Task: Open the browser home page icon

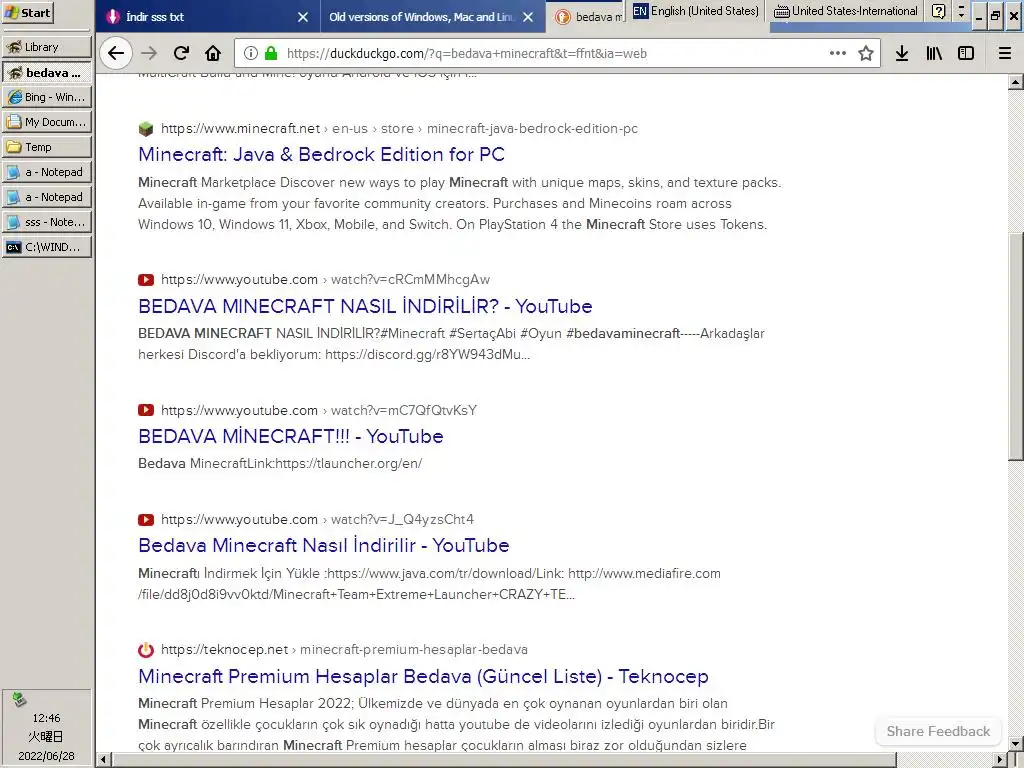Action: (x=213, y=53)
